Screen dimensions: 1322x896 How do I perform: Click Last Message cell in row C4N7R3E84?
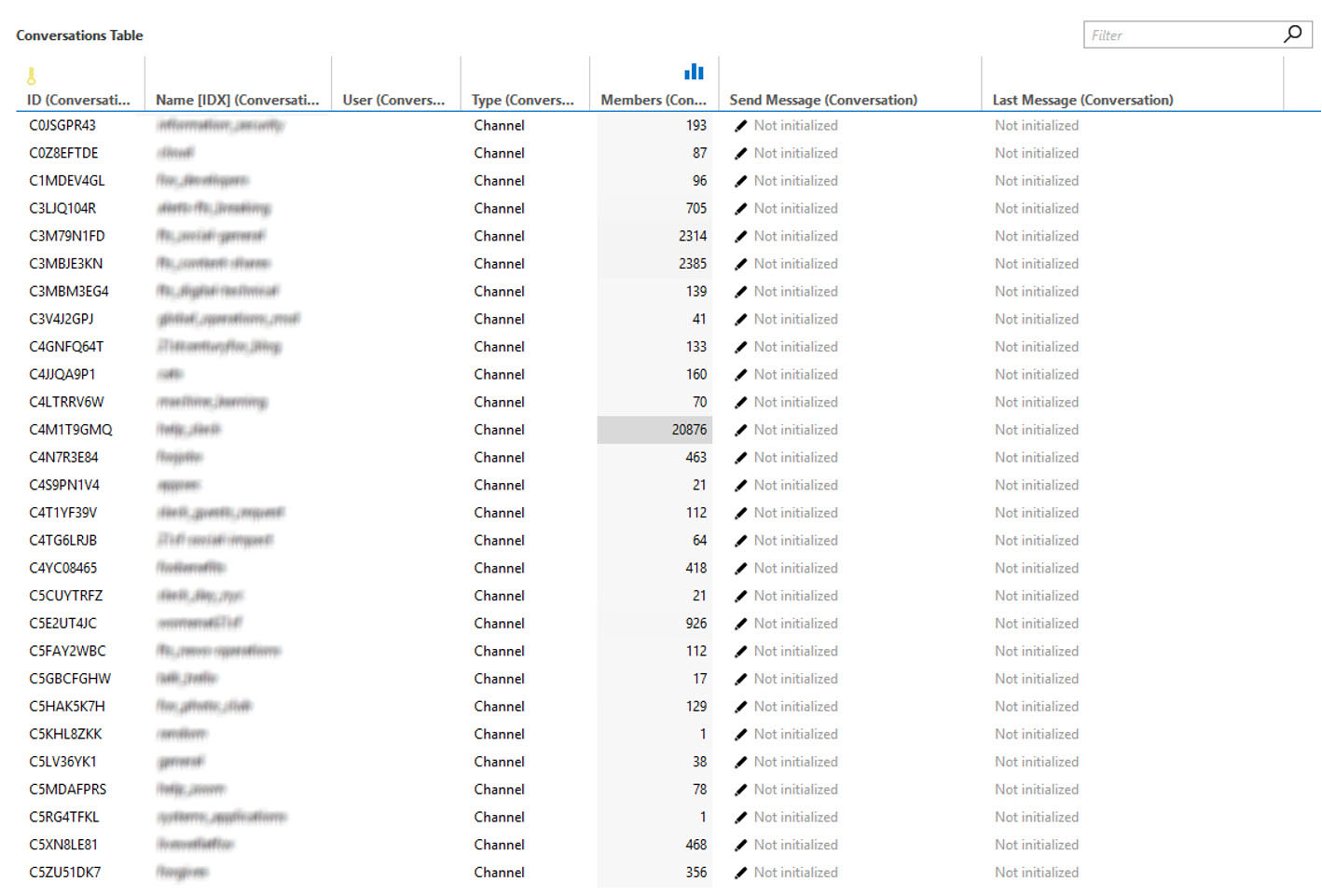tap(1037, 457)
